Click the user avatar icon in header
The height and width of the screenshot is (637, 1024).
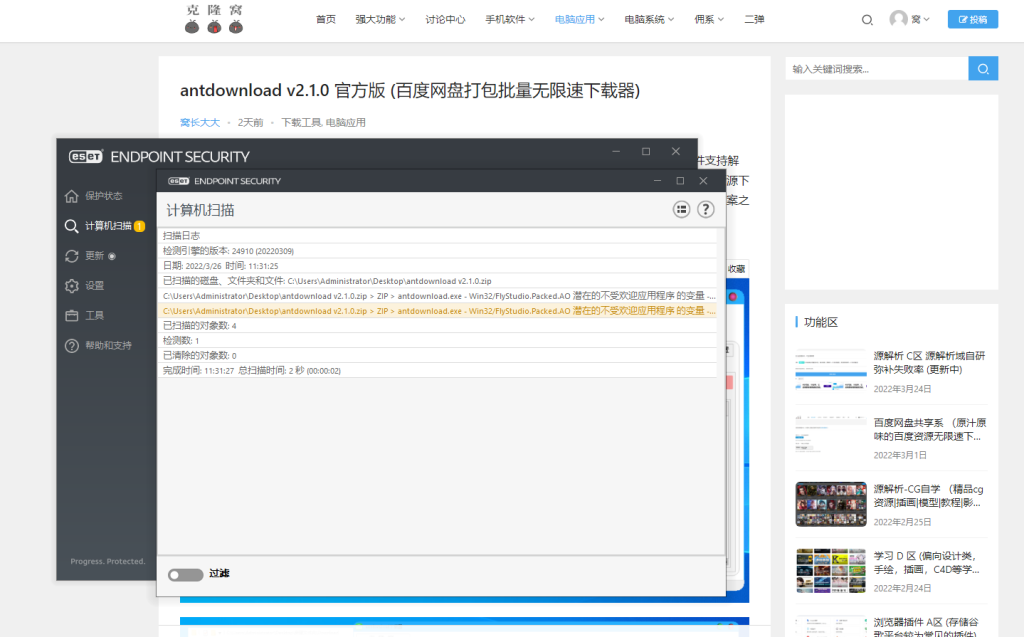coord(899,19)
